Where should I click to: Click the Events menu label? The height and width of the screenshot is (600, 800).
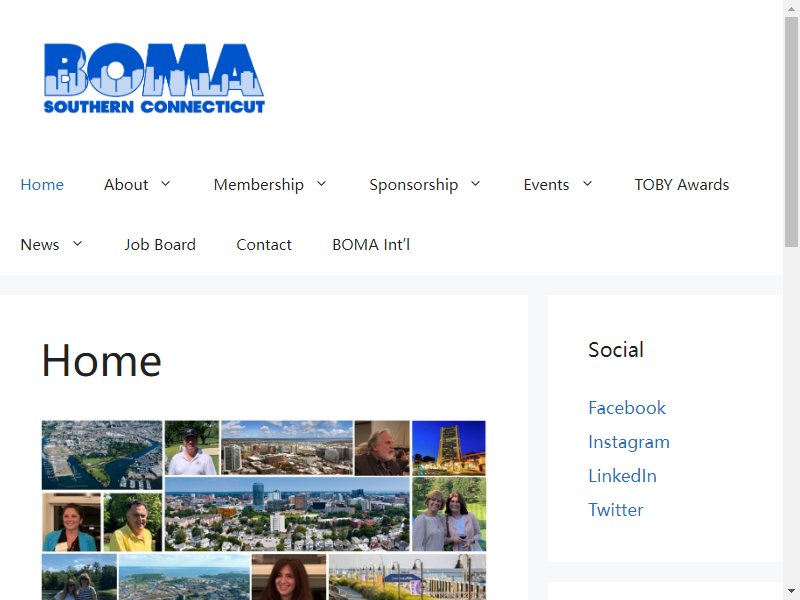pyautogui.click(x=546, y=184)
